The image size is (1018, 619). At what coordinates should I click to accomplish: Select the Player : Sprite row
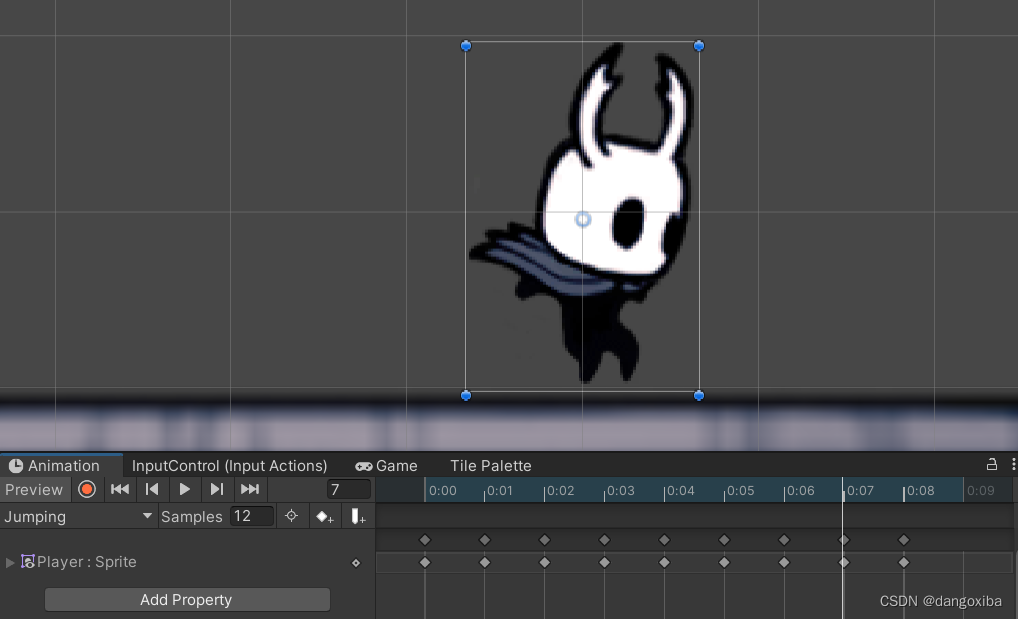(188, 562)
